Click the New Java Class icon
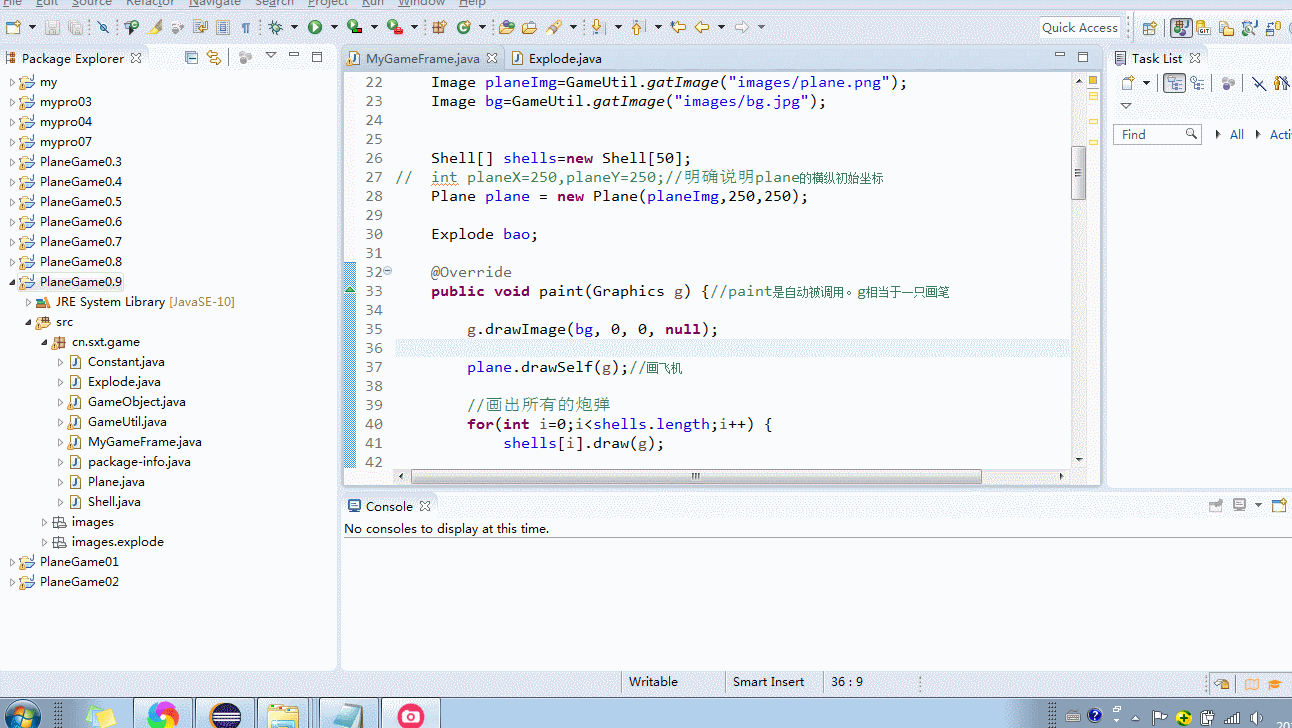1292x728 pixels. [464, 28]
